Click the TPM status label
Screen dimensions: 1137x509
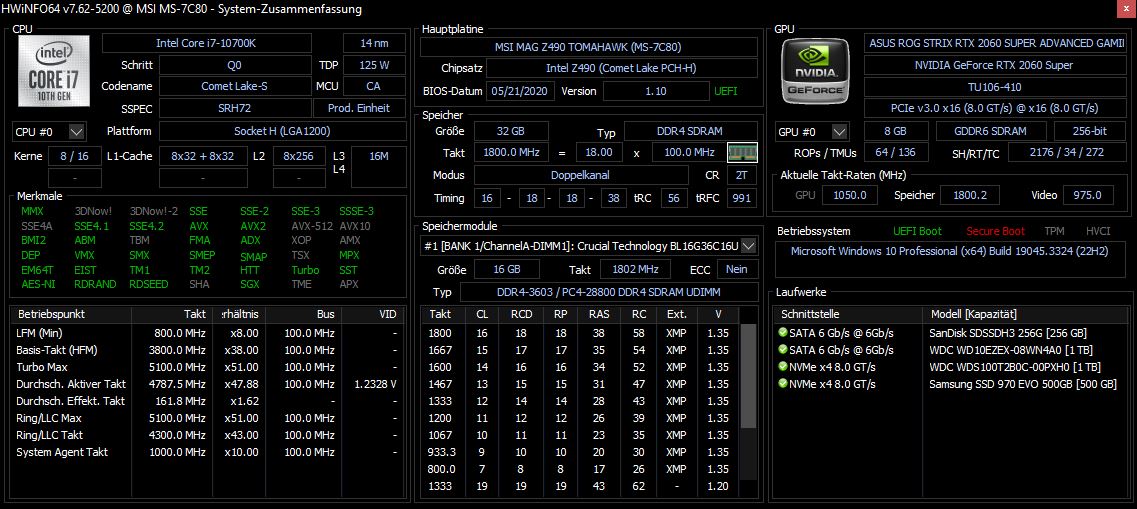click(x=1054, y=231)
